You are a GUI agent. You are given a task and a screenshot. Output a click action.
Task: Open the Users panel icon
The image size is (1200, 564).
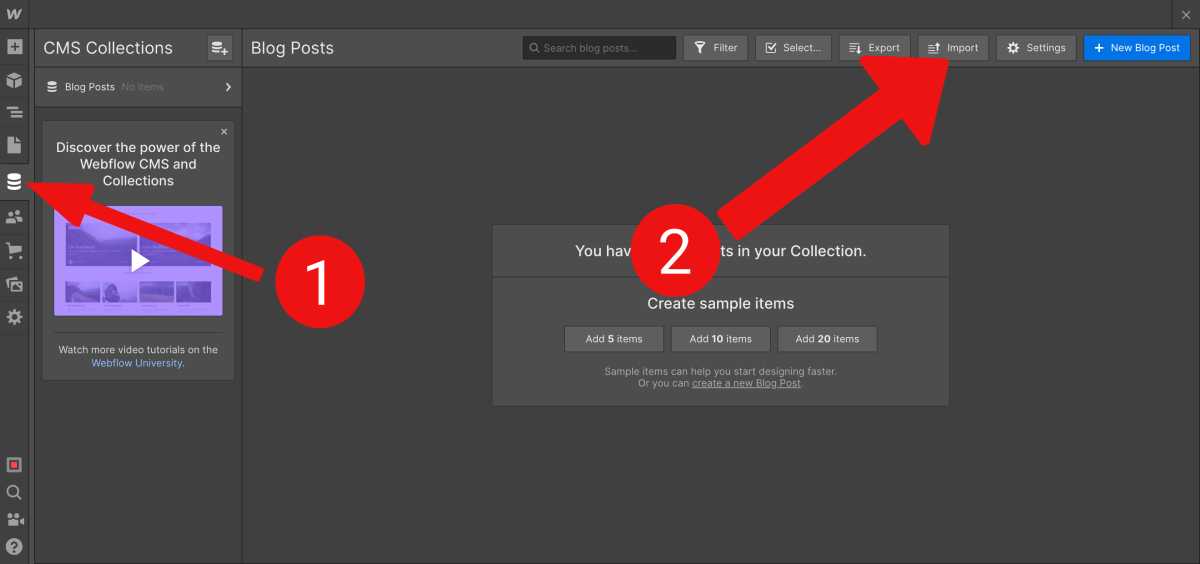point(14,217)
